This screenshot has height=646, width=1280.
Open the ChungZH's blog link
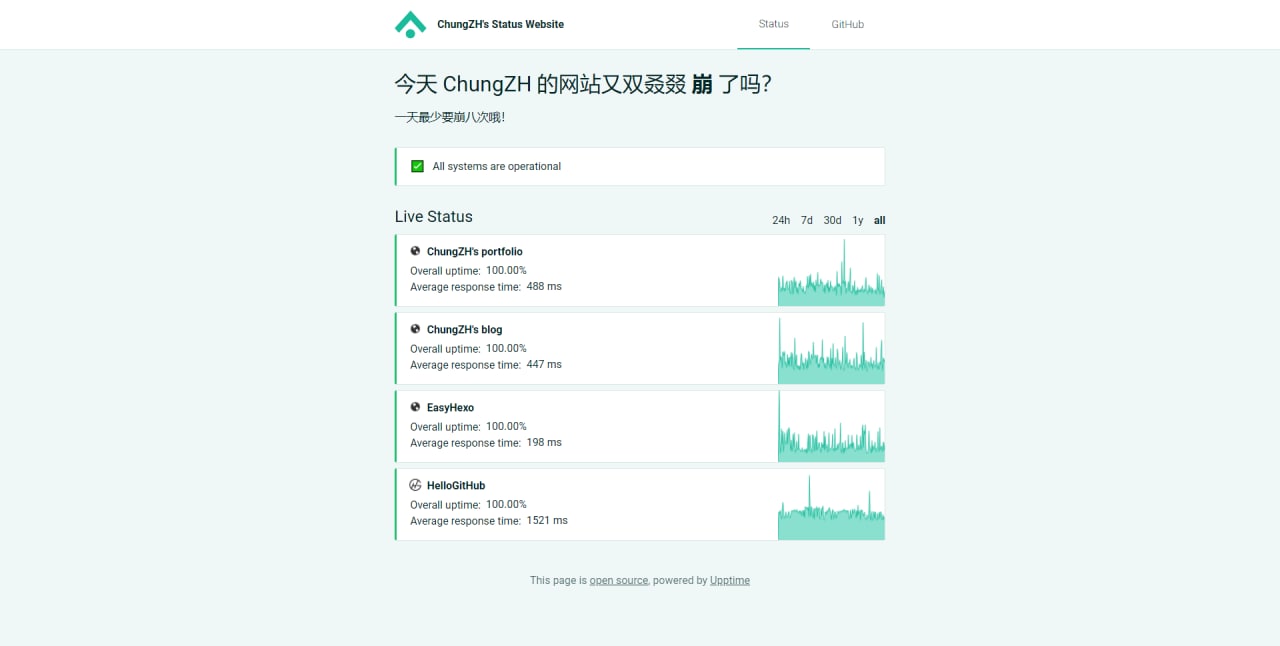465,329
